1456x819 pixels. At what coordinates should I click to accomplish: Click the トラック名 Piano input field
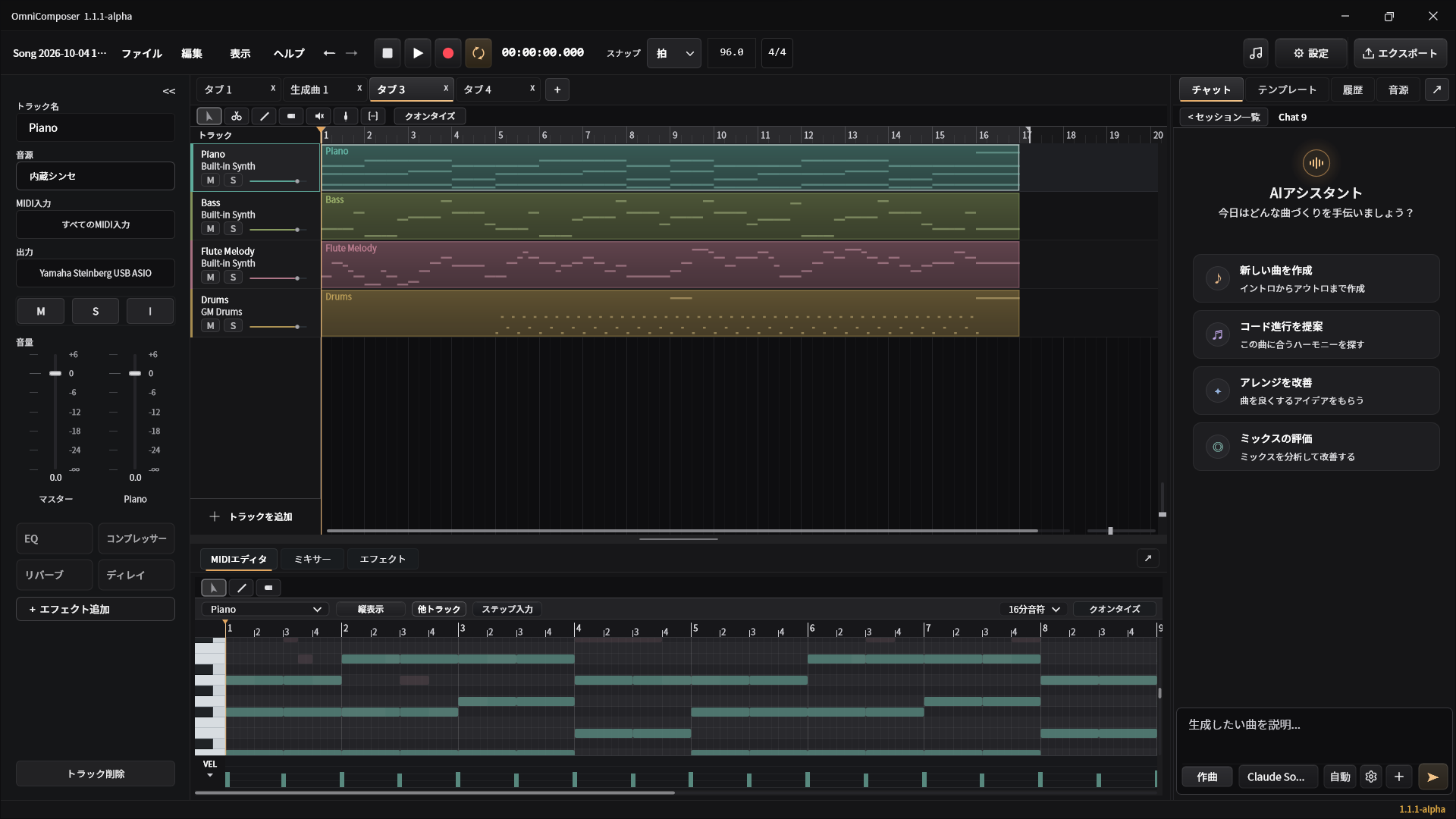click(x=96, y=127)
